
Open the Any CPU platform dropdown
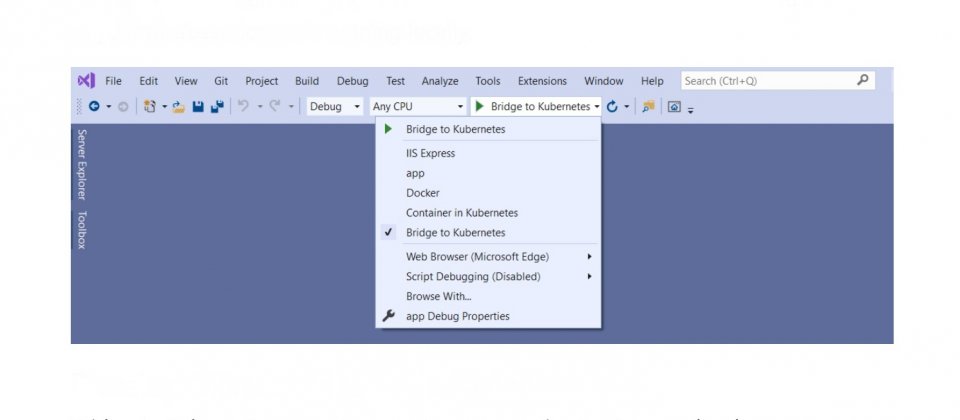point(417,106)
